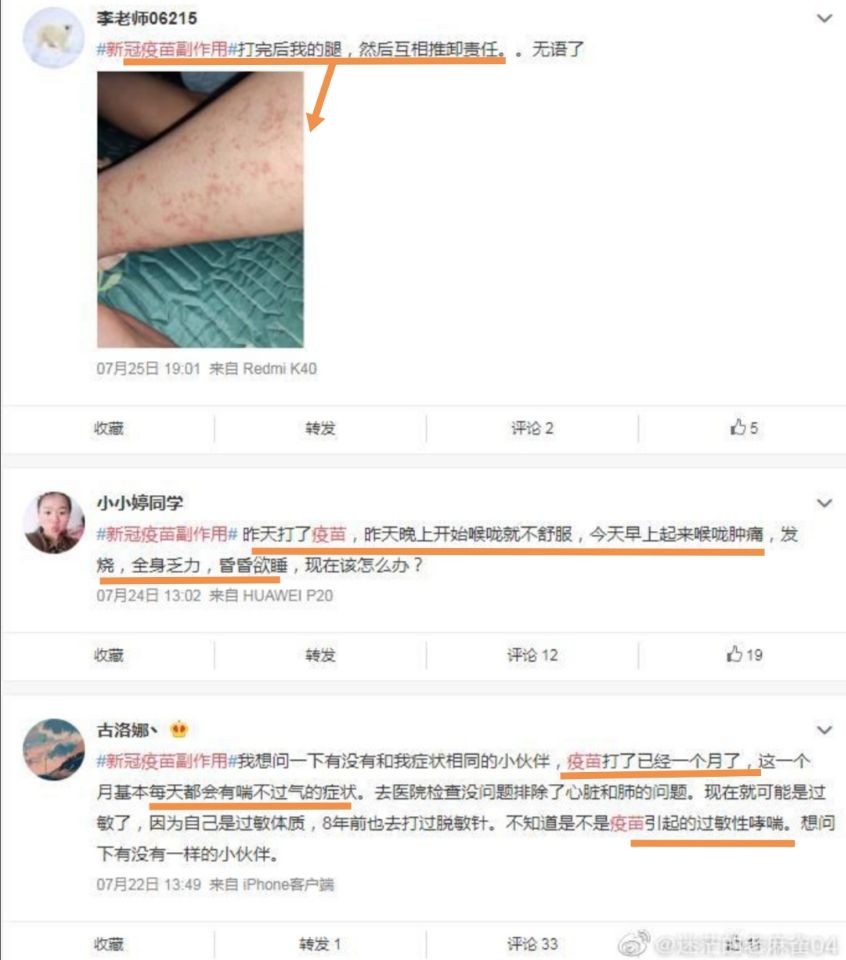Open hashtag #新冠疫苗副作用# in 小小婷同学's post
This screenshot has height=960, width=846.
click(x=167, y=534)
